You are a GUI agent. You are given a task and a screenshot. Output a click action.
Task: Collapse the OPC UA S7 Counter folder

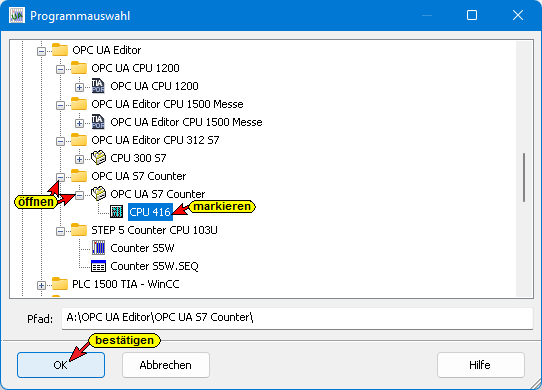pyautogui.click(x=60, y=177)
